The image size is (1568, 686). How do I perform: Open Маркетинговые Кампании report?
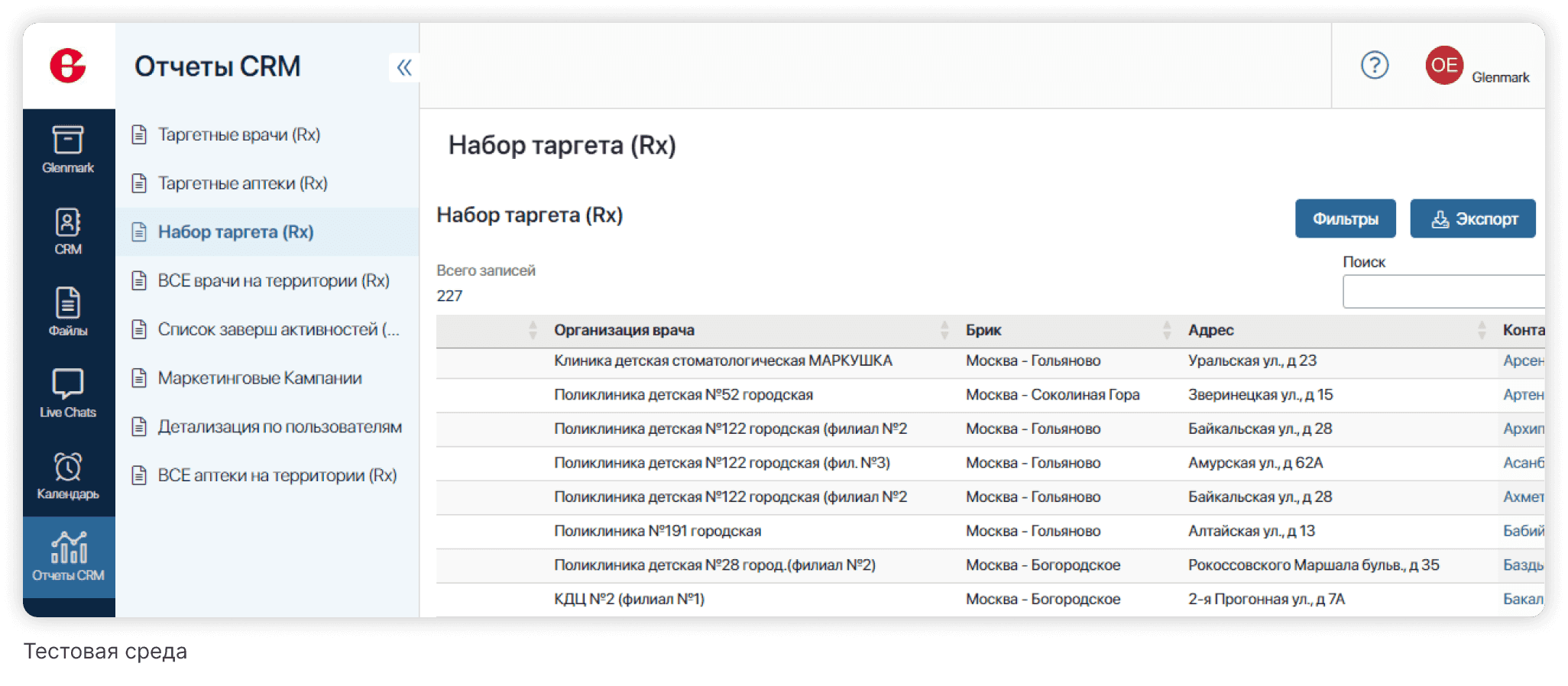tap(259, 378)
